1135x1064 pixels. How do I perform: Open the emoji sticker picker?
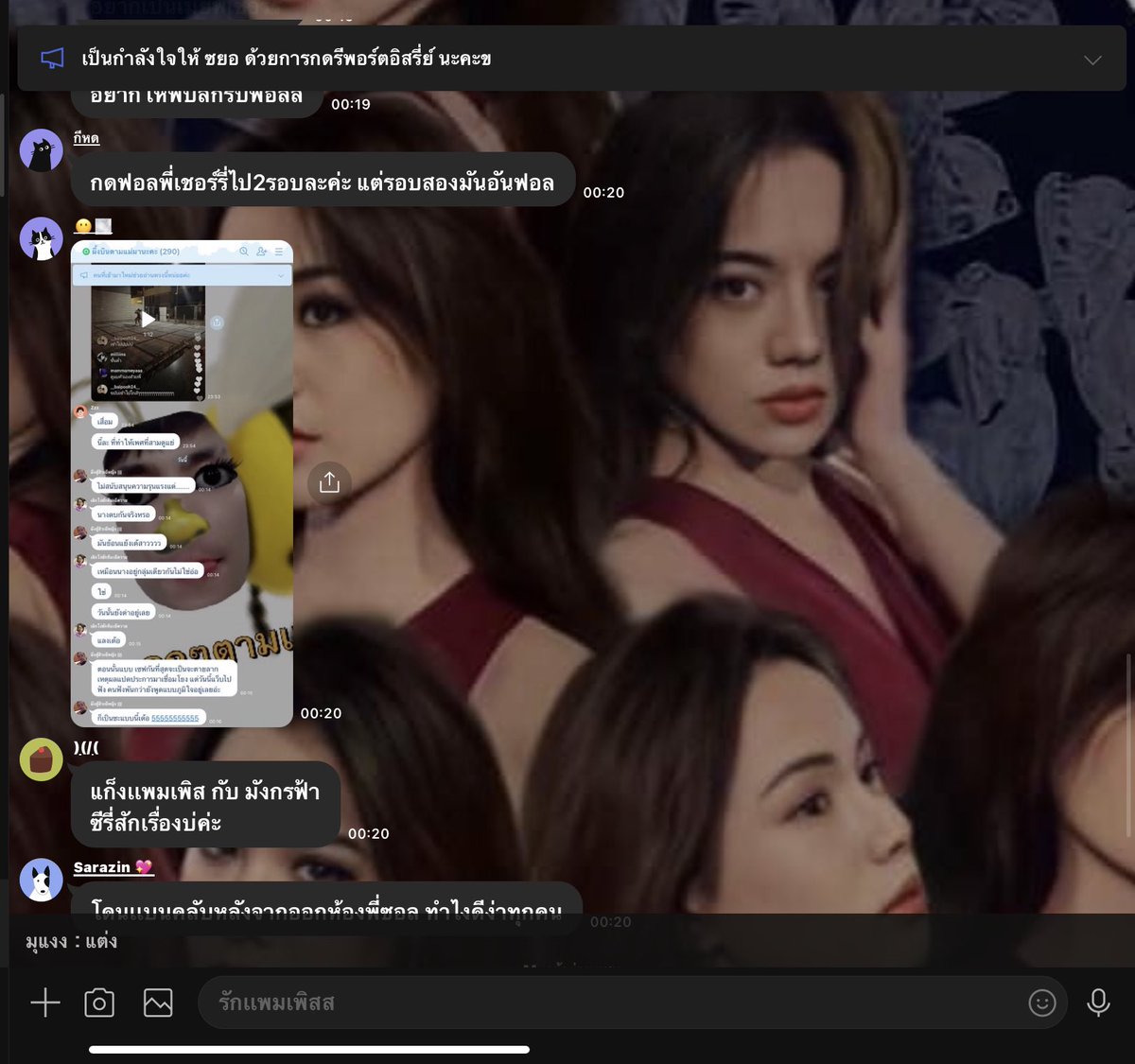click(1042, 1003)
